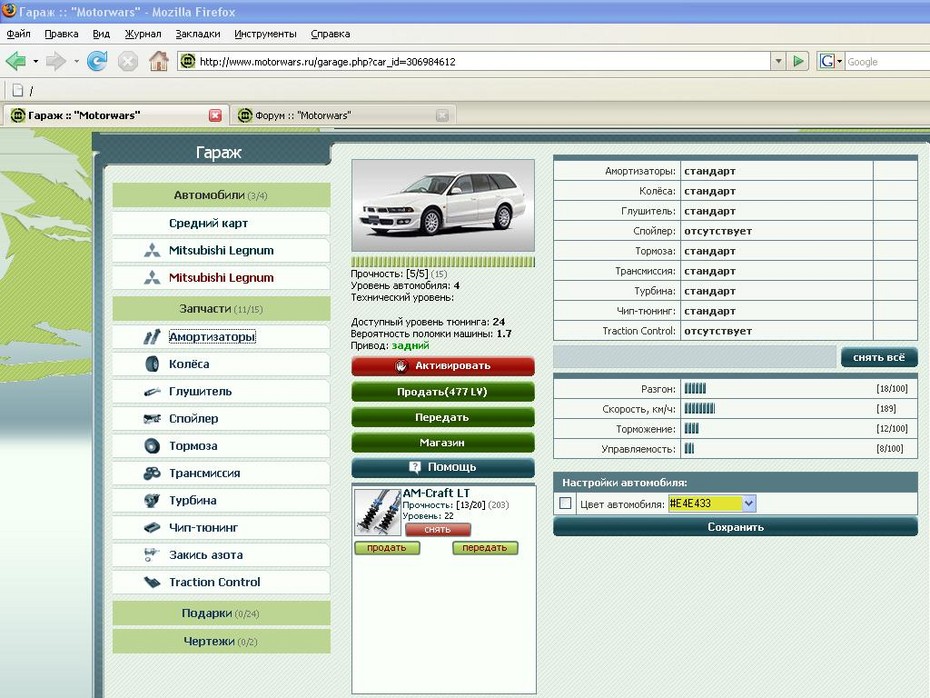Click the Глушитель muffler icon
Screen dimensions: 930x698
[x=152, y=391]
